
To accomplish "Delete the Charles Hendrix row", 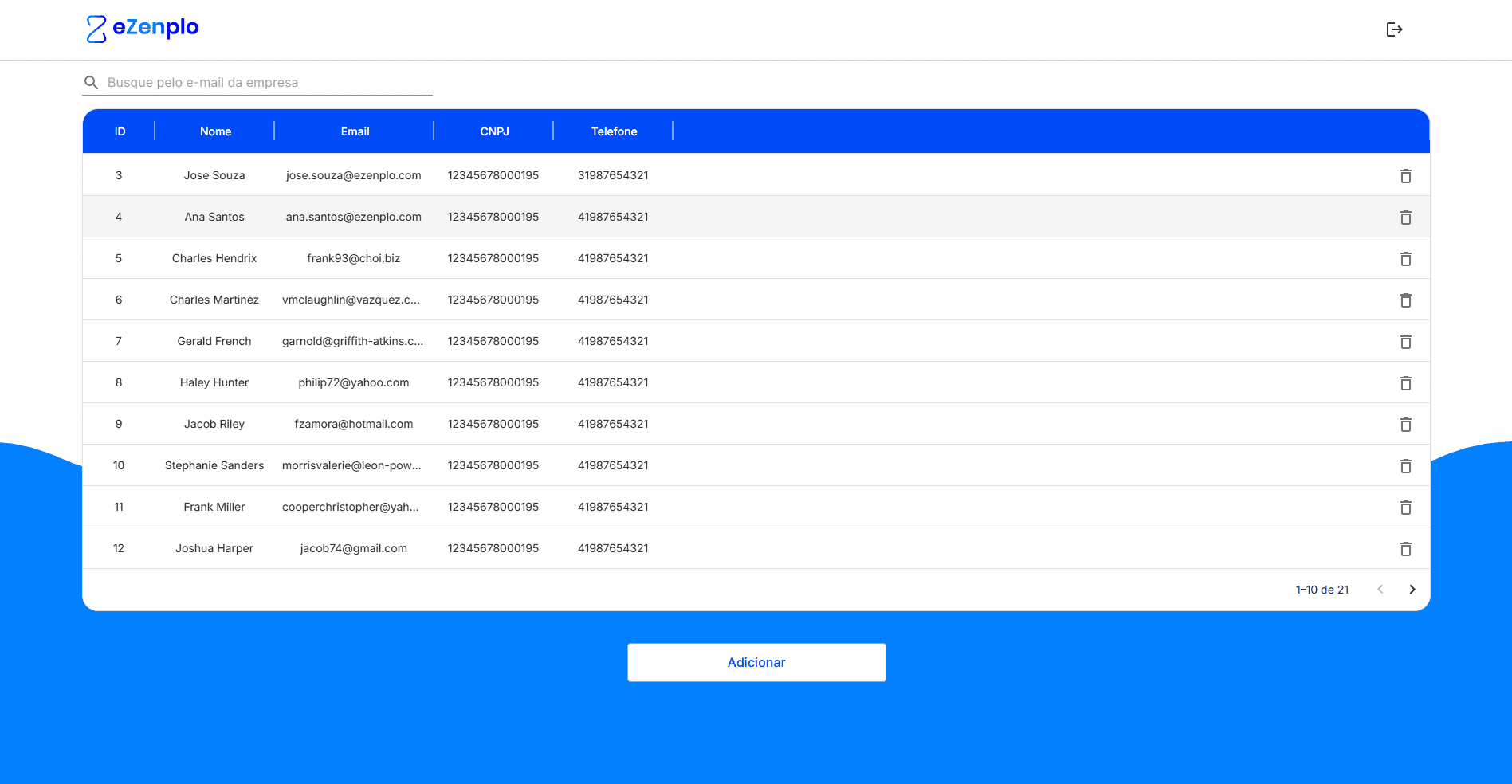I will [1406, 259].
